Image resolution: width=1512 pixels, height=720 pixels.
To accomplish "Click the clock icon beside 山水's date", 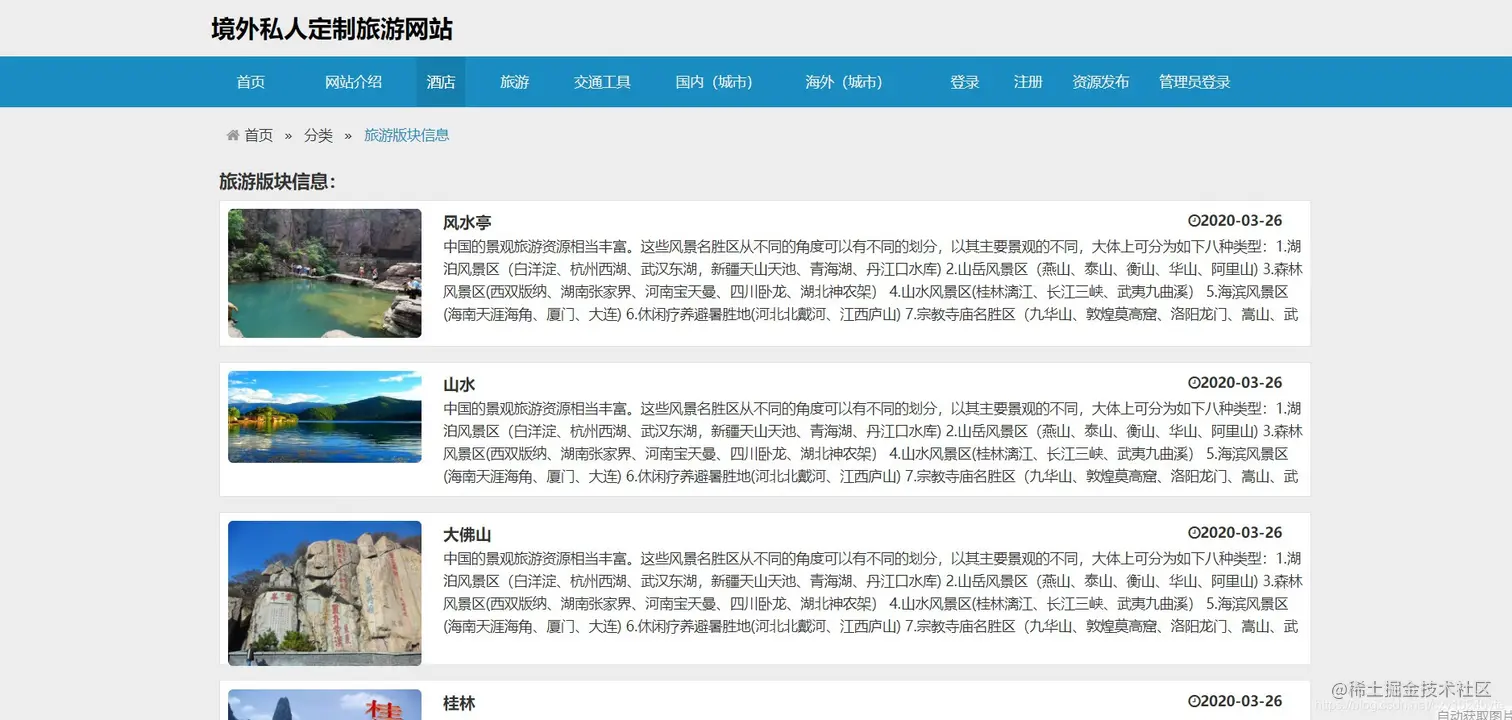I will click(x=1192, y=381).
